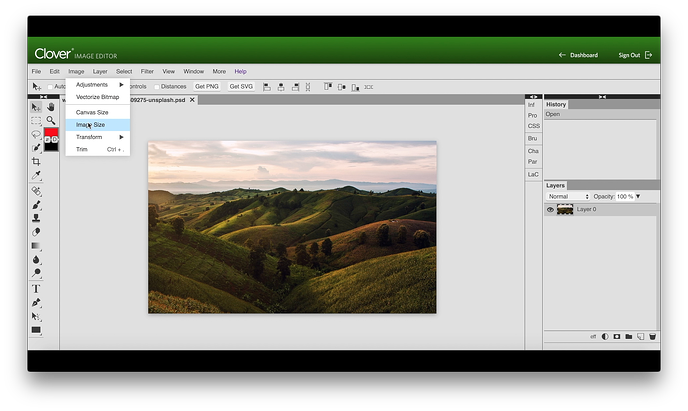
Task: Click the layer effects 'eff' icon
Action: click(593, 336)
